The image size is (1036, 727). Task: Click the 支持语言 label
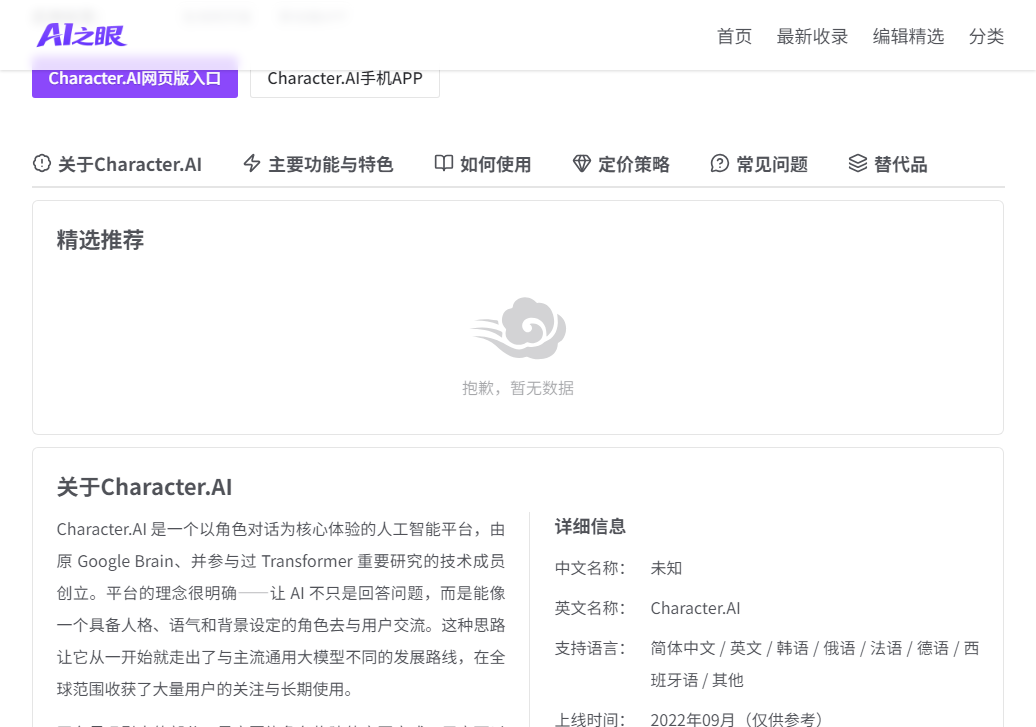[x=590, y=648]
